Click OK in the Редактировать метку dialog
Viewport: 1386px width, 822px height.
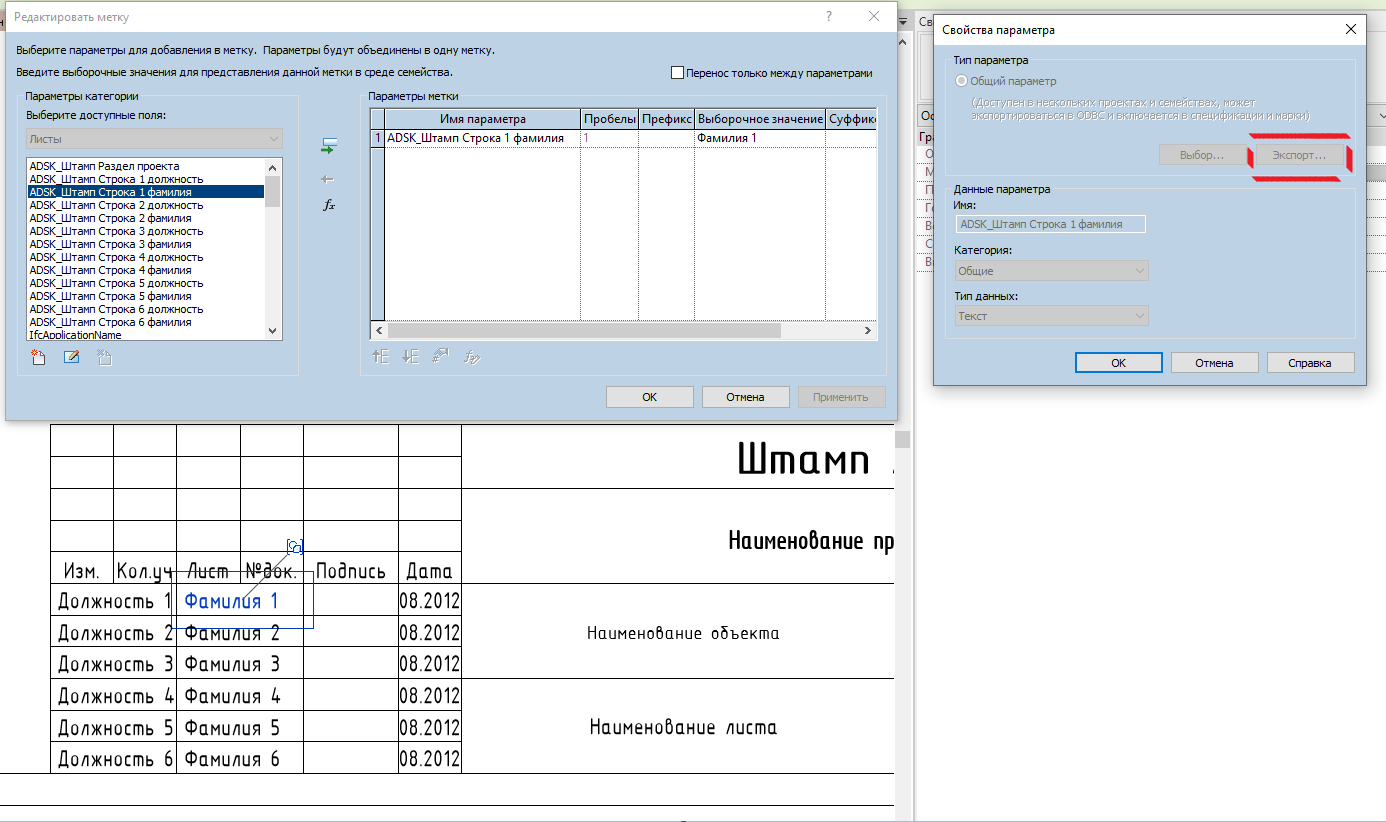[649, 397]
